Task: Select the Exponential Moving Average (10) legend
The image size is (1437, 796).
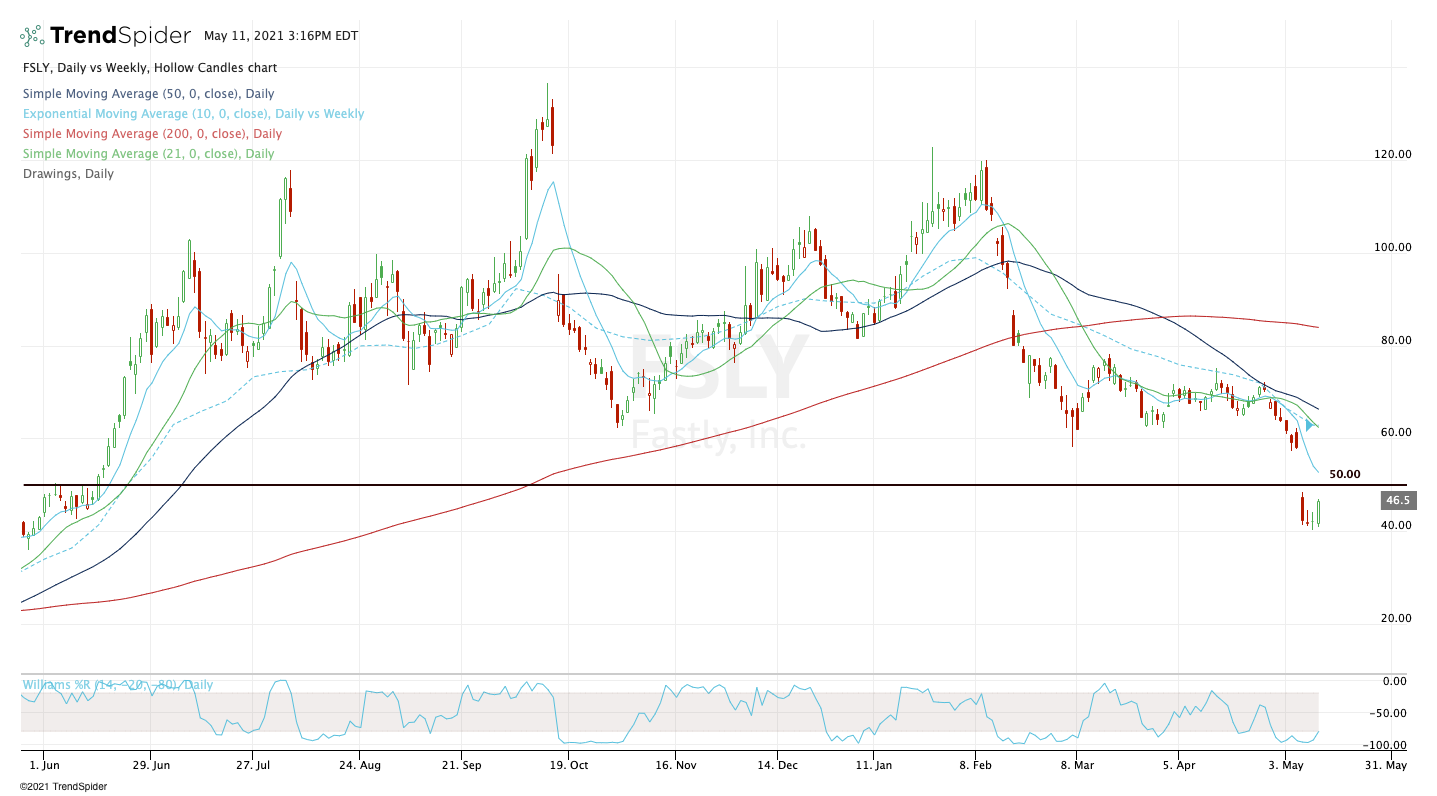Action: [x=193, y=114]
